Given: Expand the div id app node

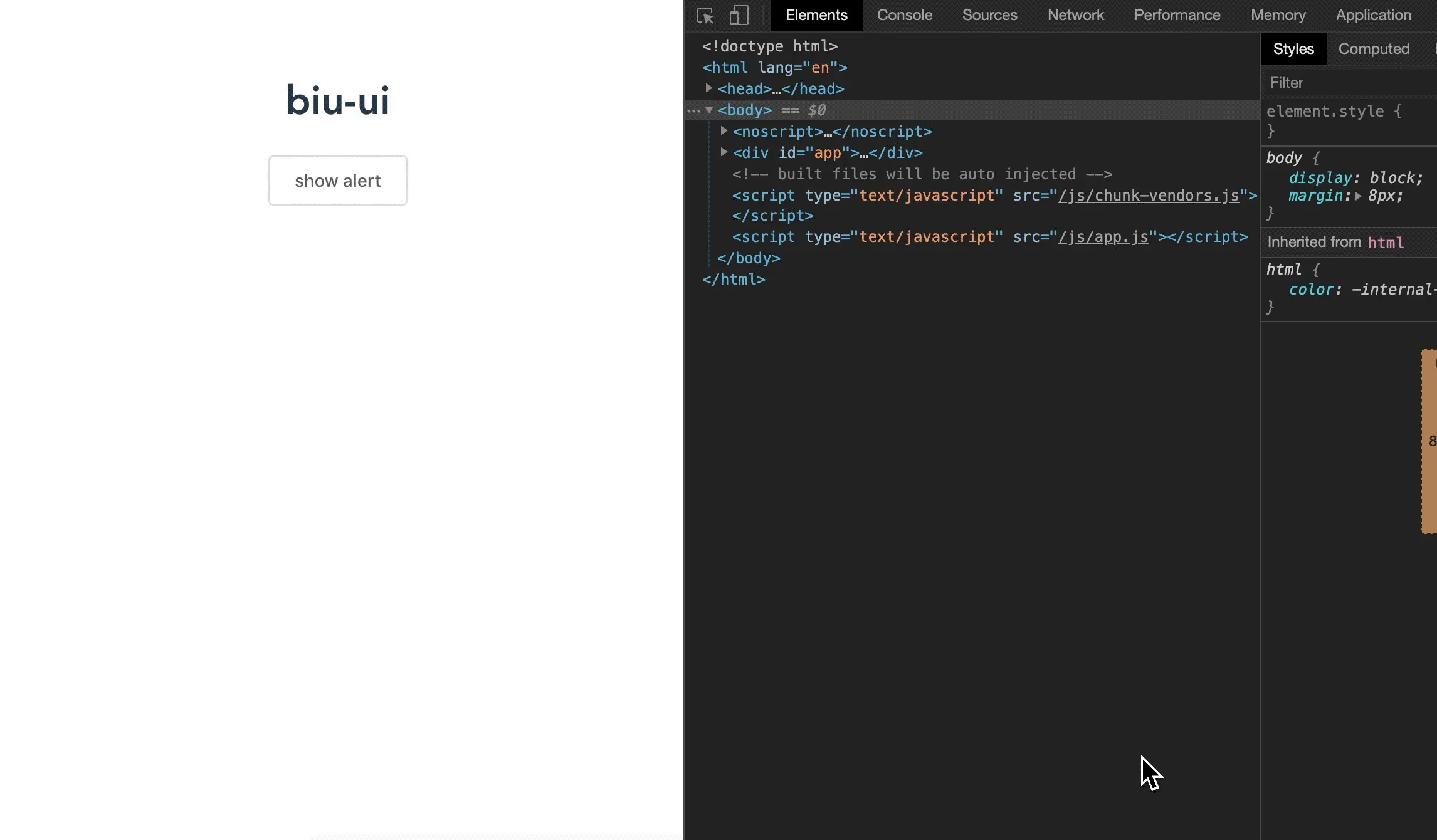Looking at the screenshot, I should coord(724,152).
